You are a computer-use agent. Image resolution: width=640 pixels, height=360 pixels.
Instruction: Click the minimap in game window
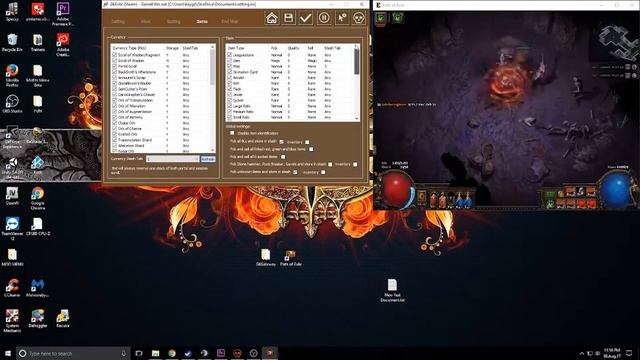[x=617, y=41]
